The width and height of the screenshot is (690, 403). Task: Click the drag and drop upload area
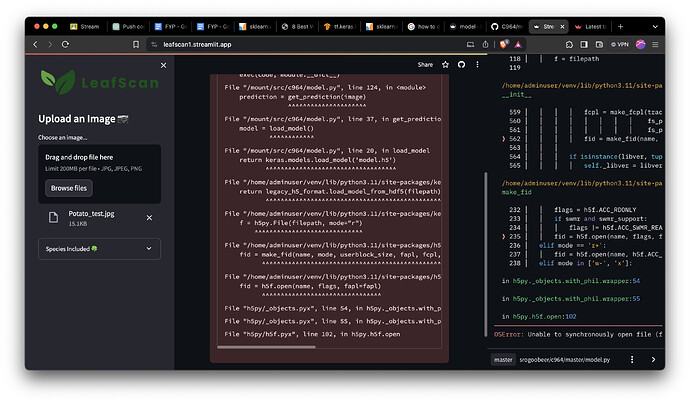coord(99,174)
